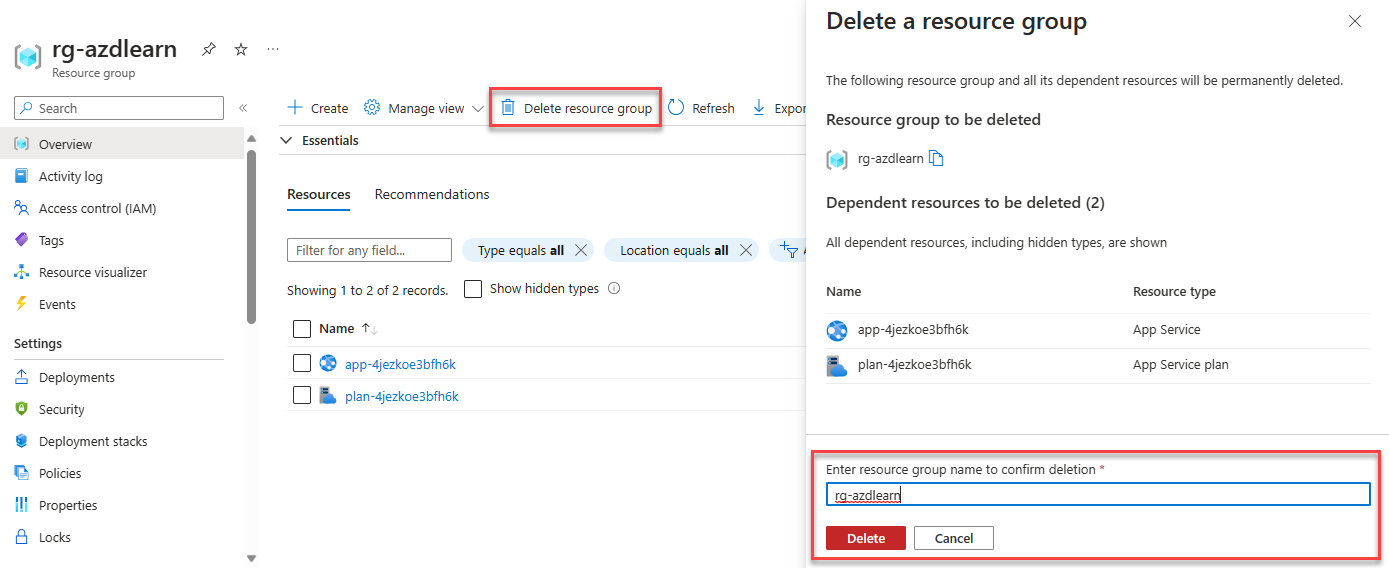Viewport: 1389px width, 568px height.
Task: Click the Add filter funnel icon
Action: pos(788,250)
